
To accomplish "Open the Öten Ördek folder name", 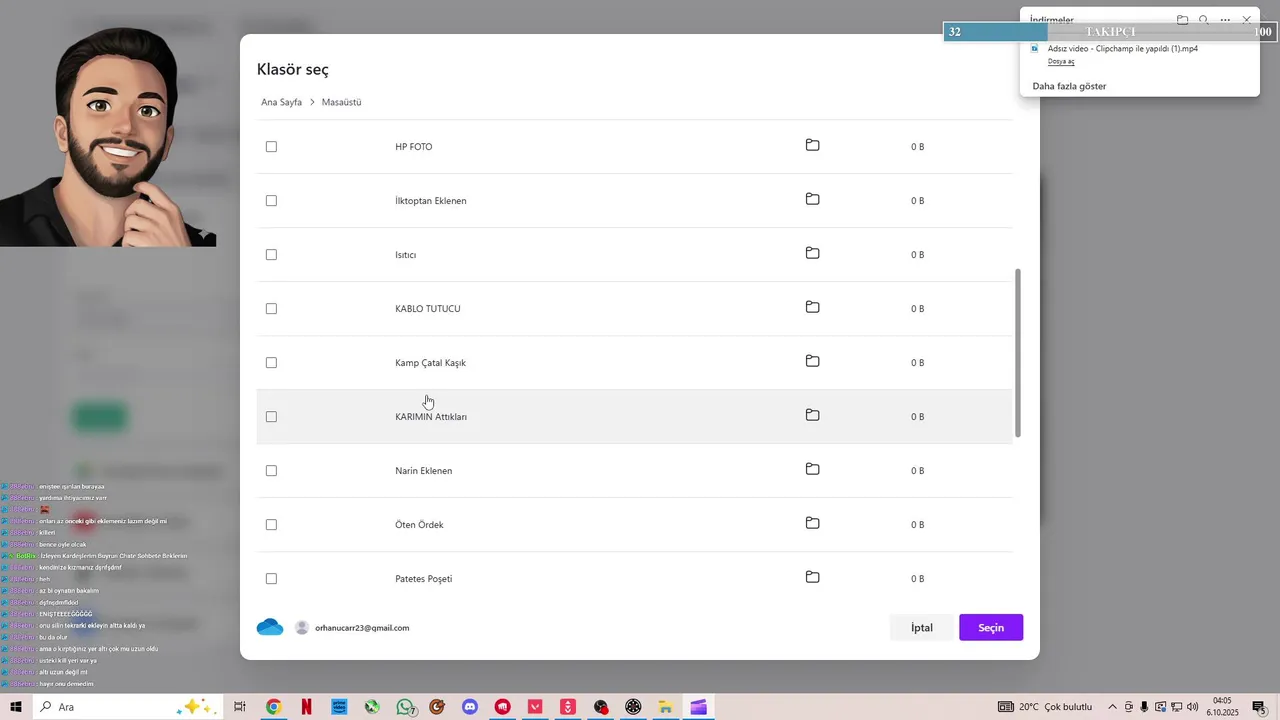I will click(x=419, y=524).
